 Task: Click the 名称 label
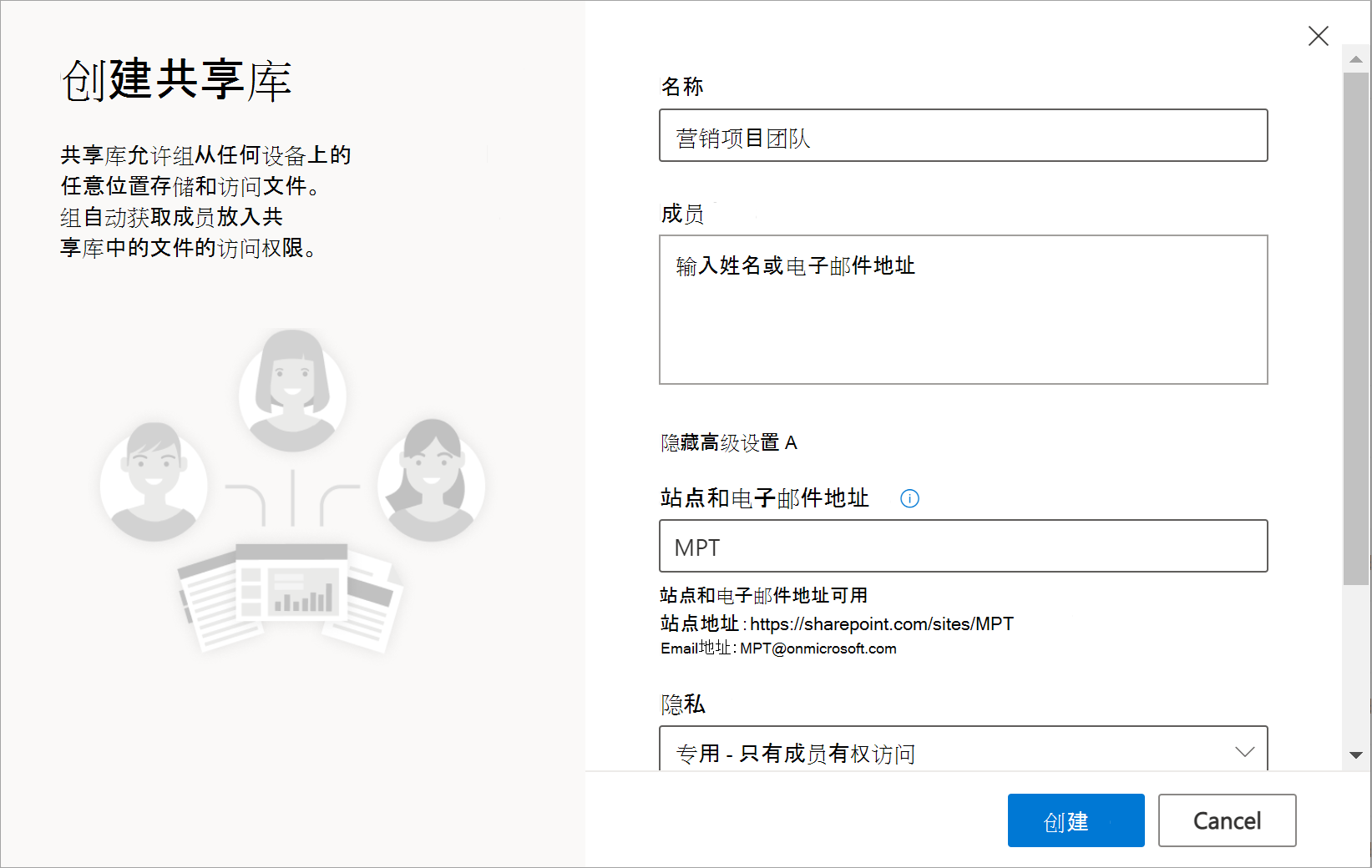tap(682, 87)
